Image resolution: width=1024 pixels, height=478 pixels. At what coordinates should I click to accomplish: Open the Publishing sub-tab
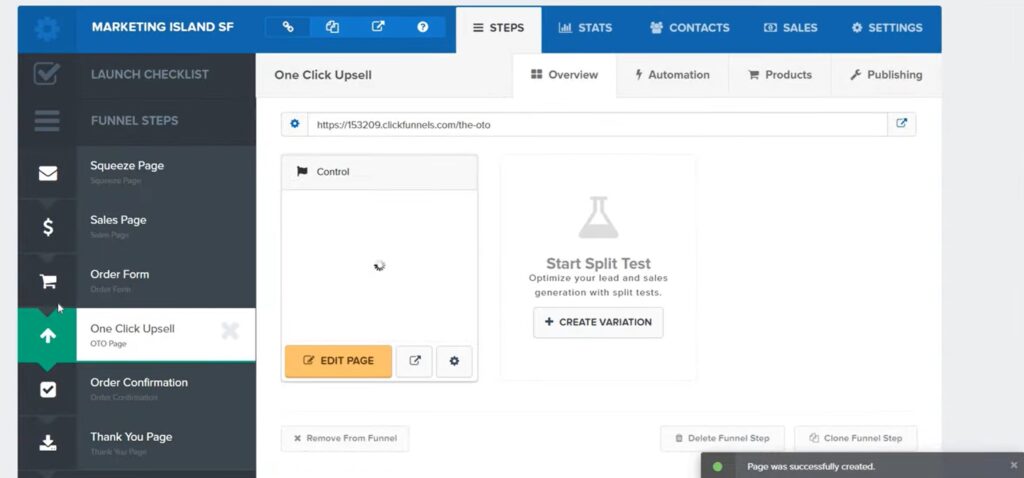(x=886, y=75)
